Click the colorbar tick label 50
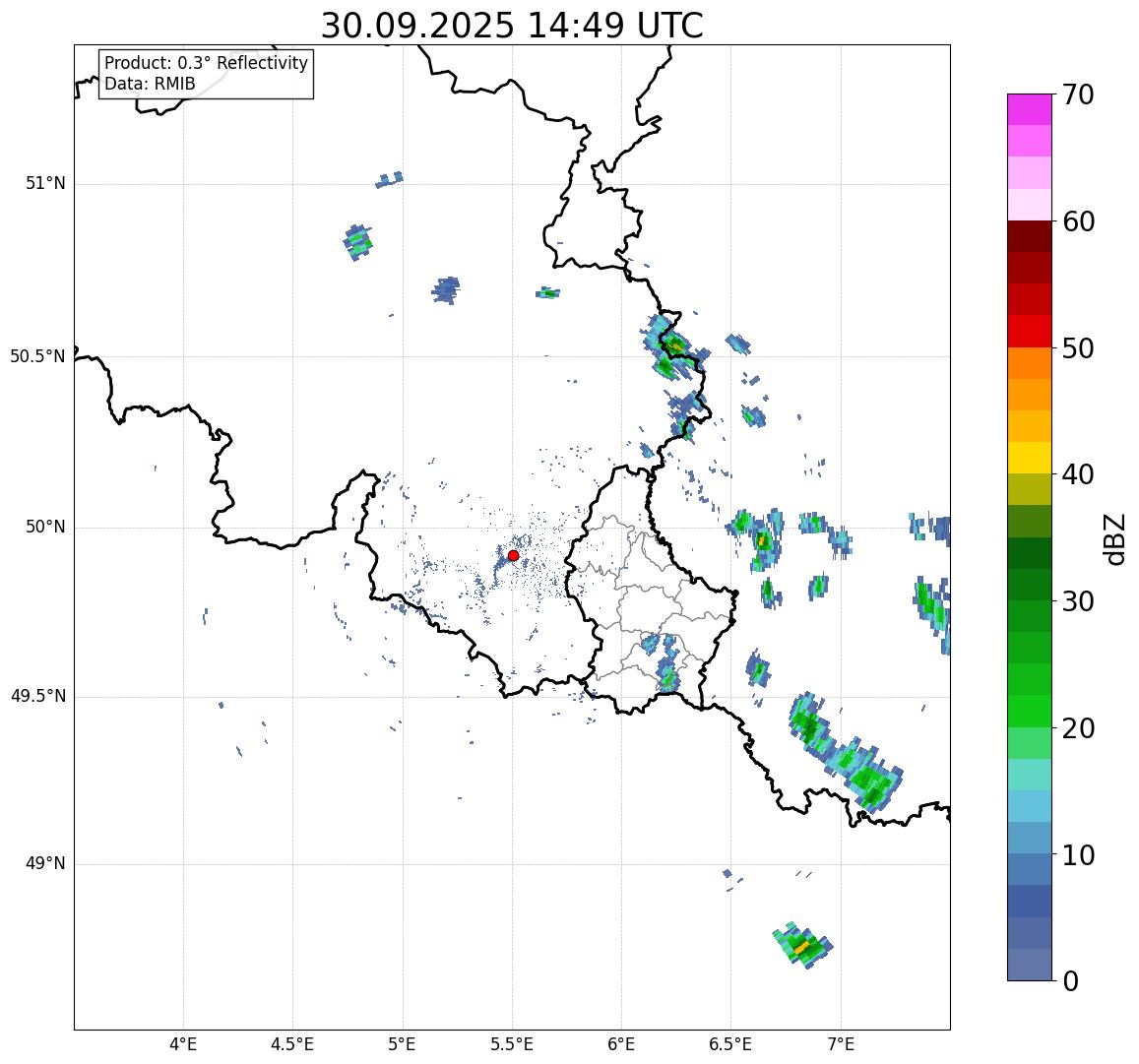Viewport: 1139px width, 1064px height. click(x=1078, y=347)
